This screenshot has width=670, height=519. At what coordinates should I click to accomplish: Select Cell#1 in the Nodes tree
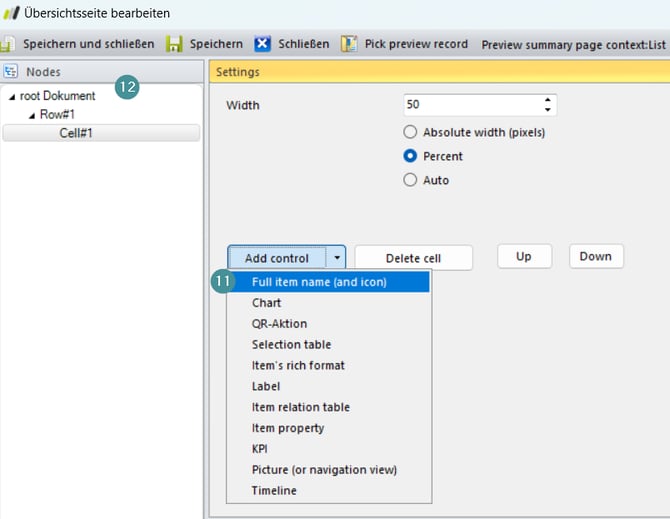(x=76, y=133)
